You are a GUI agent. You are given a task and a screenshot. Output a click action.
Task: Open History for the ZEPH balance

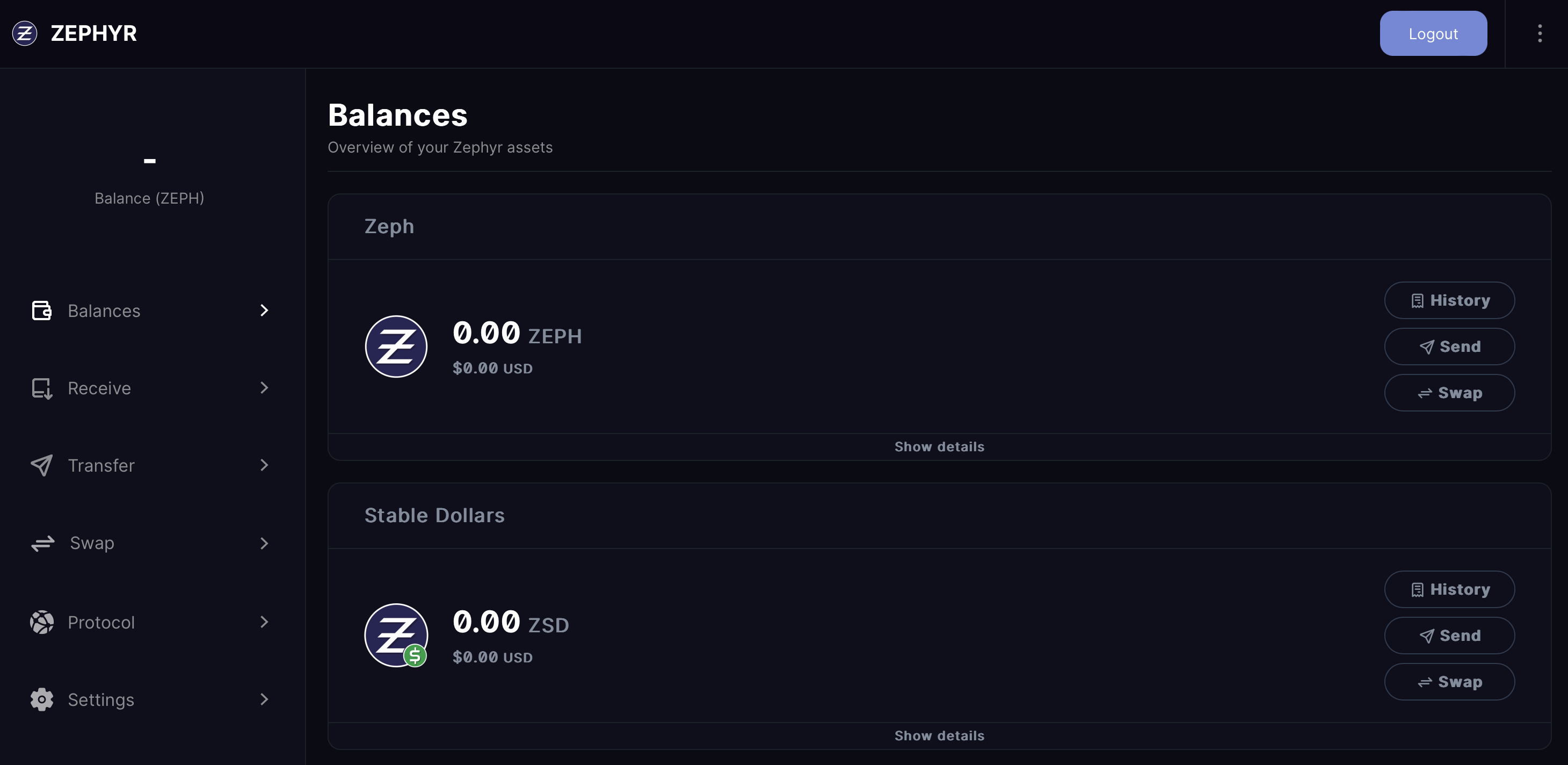pyautogui.click(x=1449, y=300)
